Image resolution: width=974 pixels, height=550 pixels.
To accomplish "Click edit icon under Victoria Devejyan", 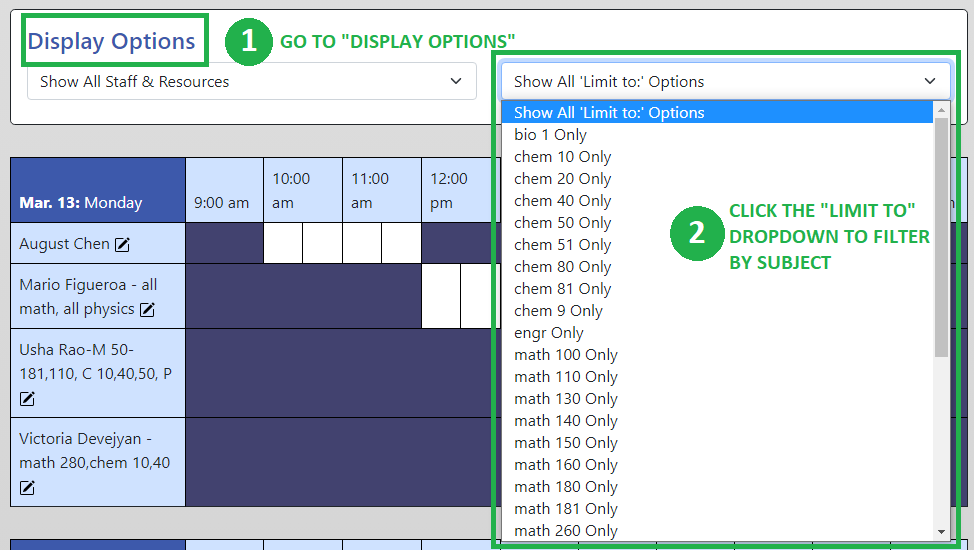I will coord(27,488).
